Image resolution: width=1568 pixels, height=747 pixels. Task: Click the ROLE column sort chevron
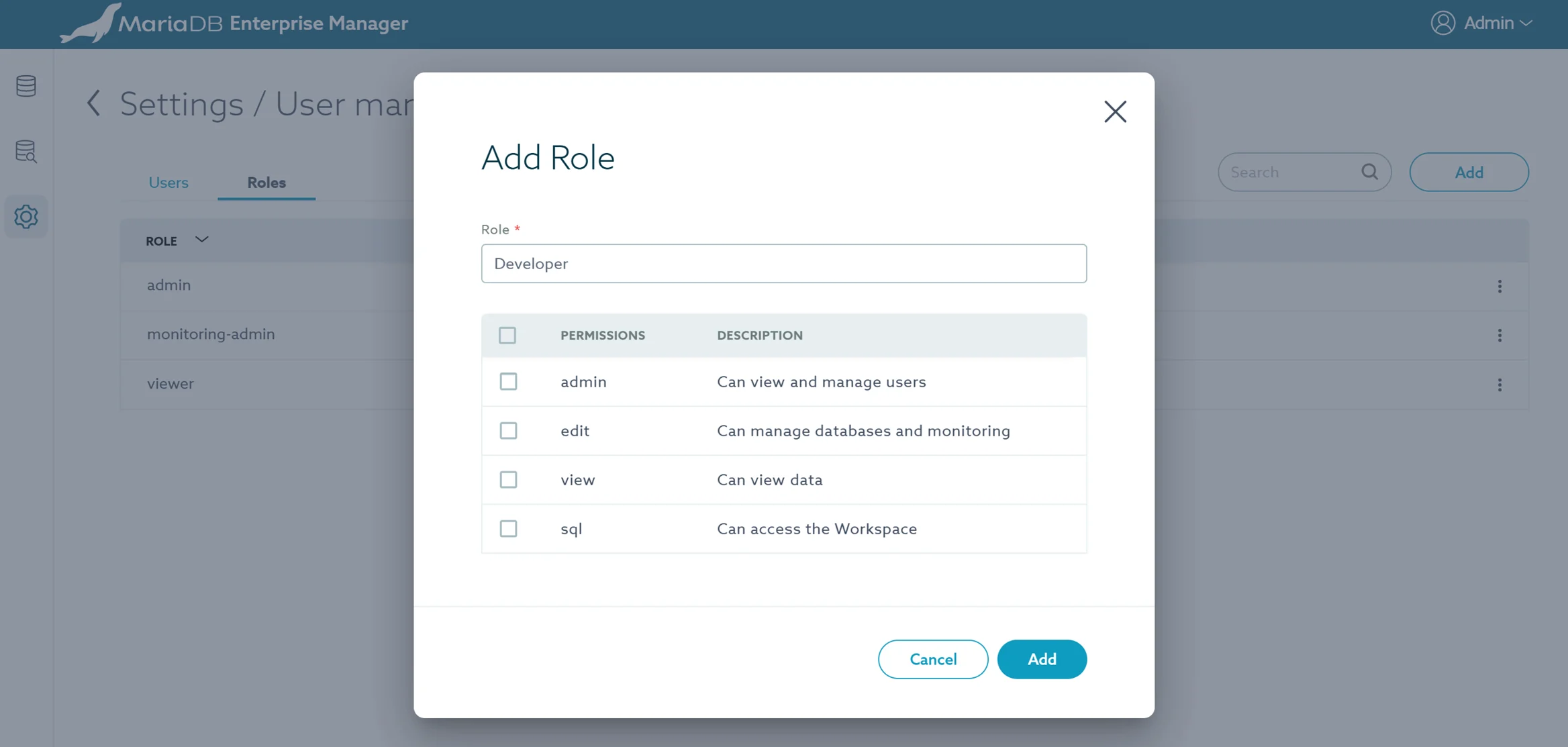pos(201,240)
